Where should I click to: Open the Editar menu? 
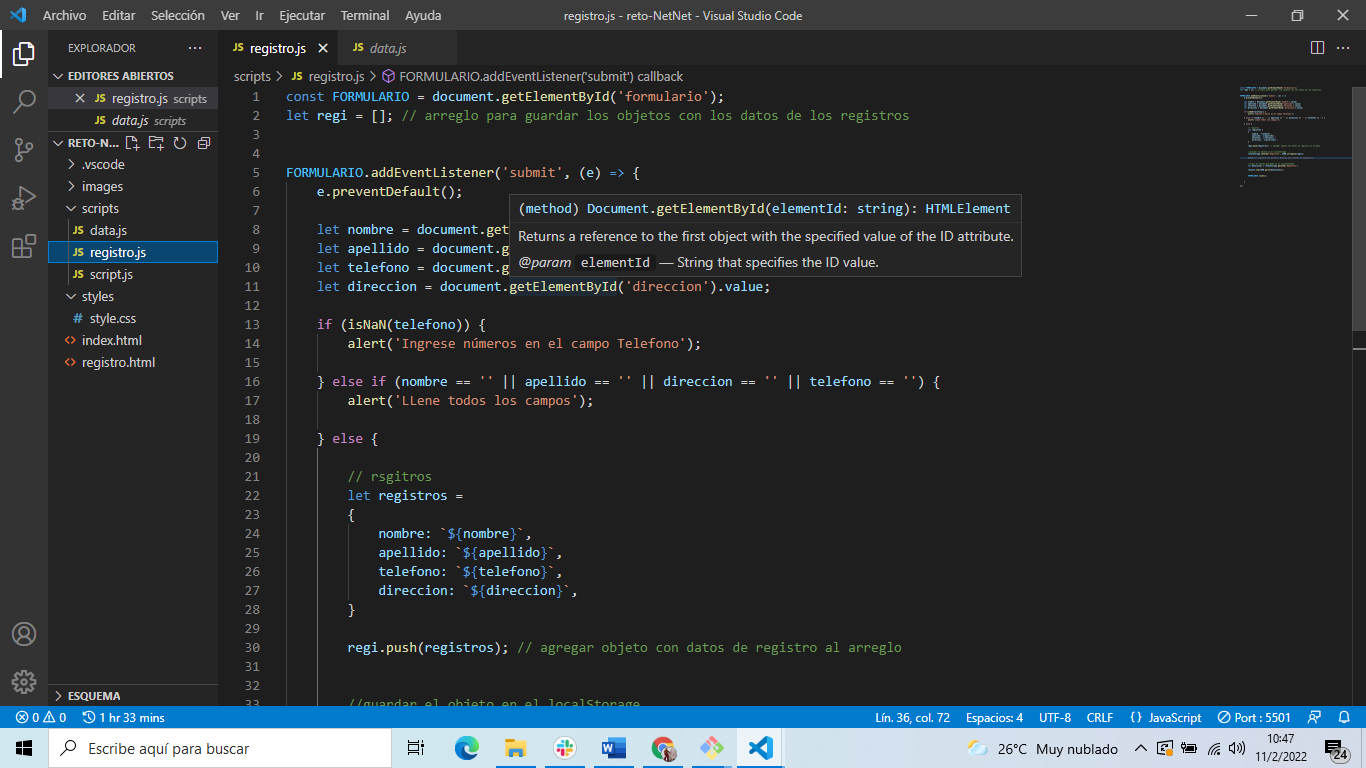(x=118, y=15)
